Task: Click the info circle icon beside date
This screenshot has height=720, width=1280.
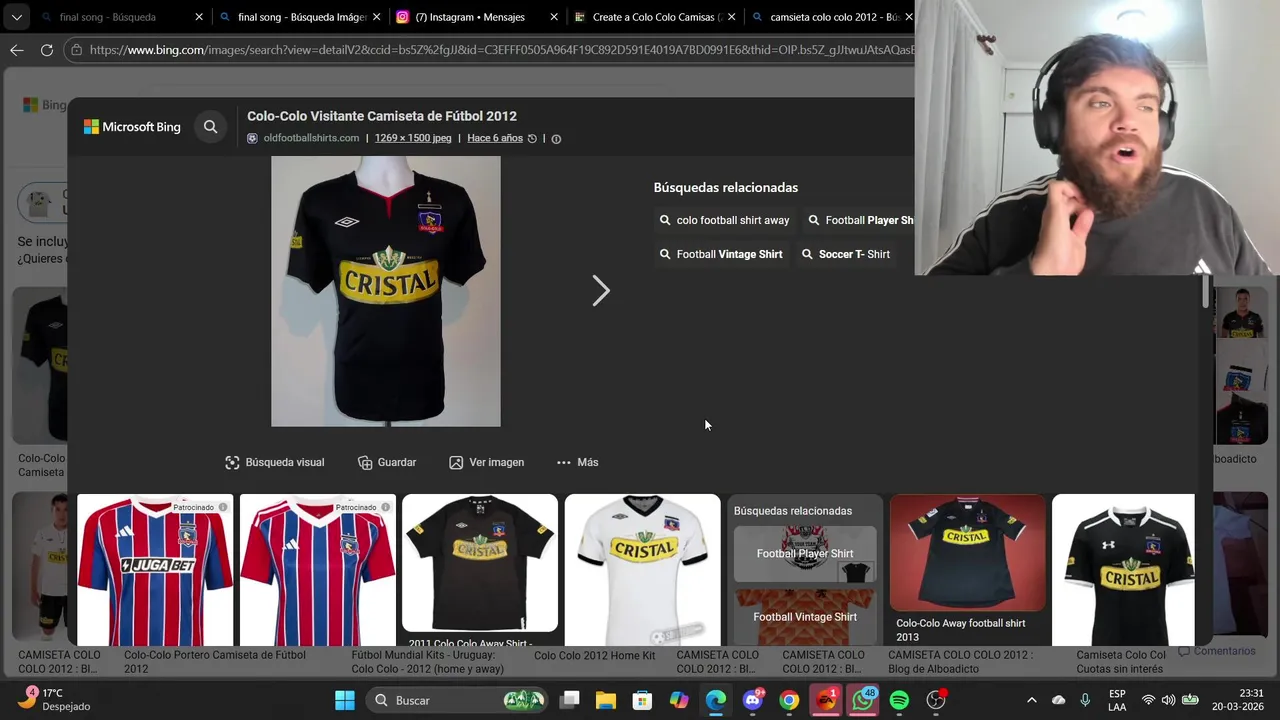Action: [x=556, y=139]
